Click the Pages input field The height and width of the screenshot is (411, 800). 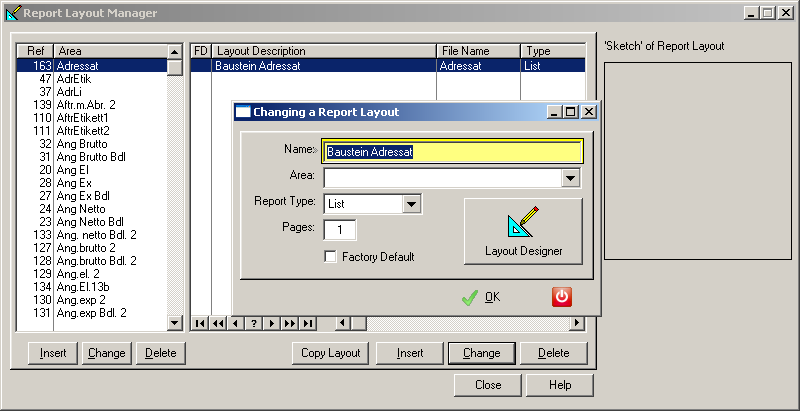tap(340, 230)
